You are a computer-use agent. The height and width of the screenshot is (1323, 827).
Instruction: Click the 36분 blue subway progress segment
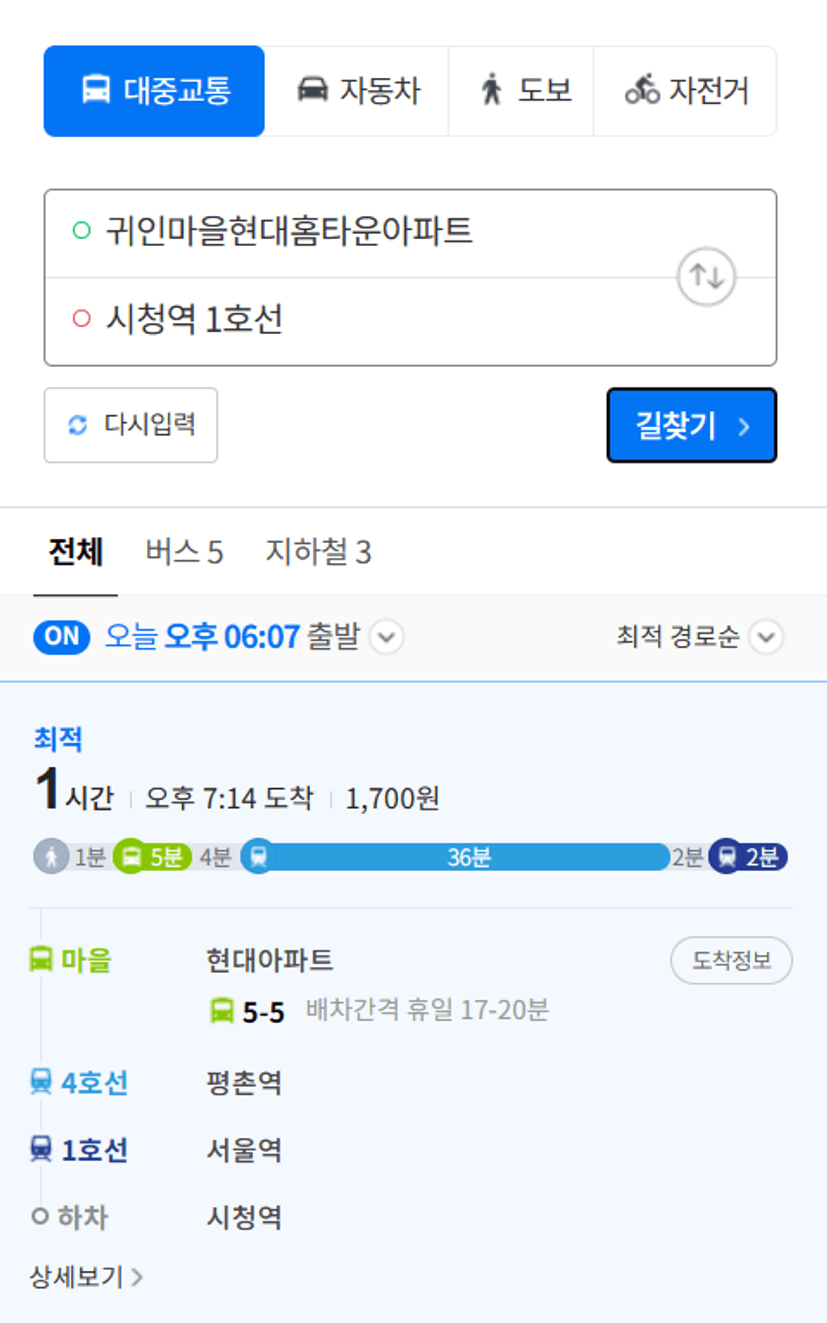click(x=468, y=857)
